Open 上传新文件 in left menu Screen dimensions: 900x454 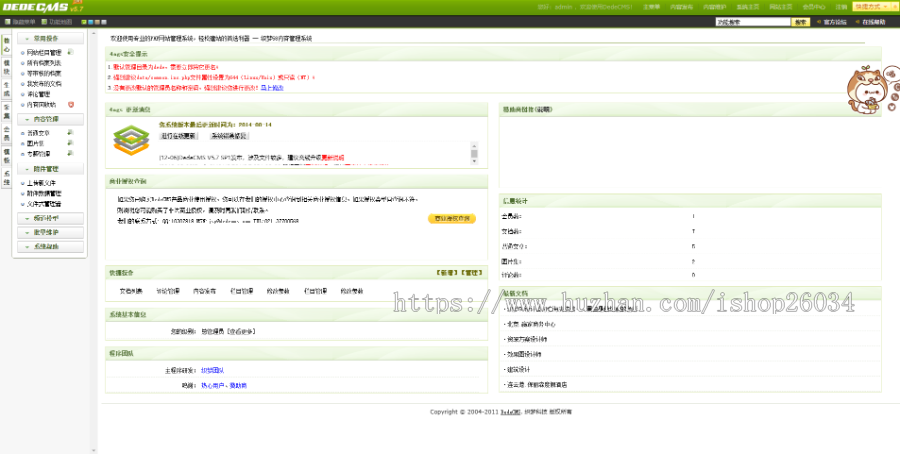coord(41,183)
